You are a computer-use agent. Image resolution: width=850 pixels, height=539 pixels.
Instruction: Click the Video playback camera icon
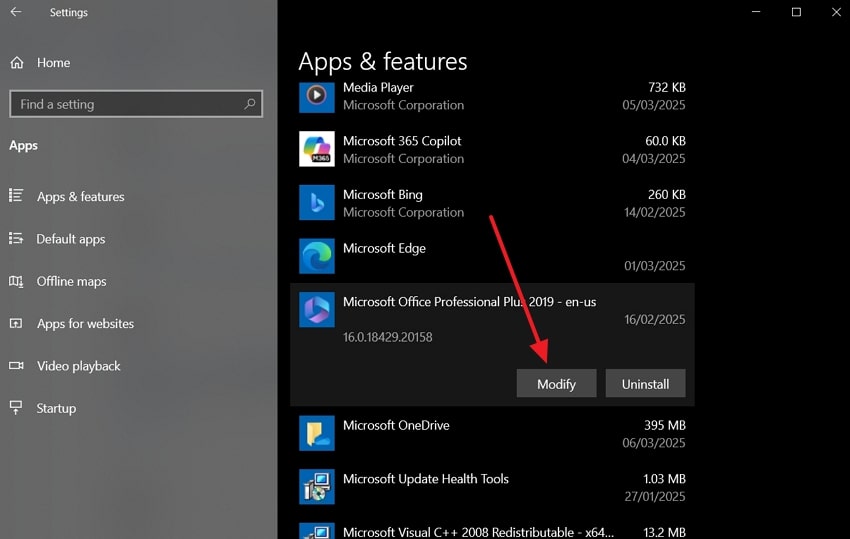[x=16, y=365]
